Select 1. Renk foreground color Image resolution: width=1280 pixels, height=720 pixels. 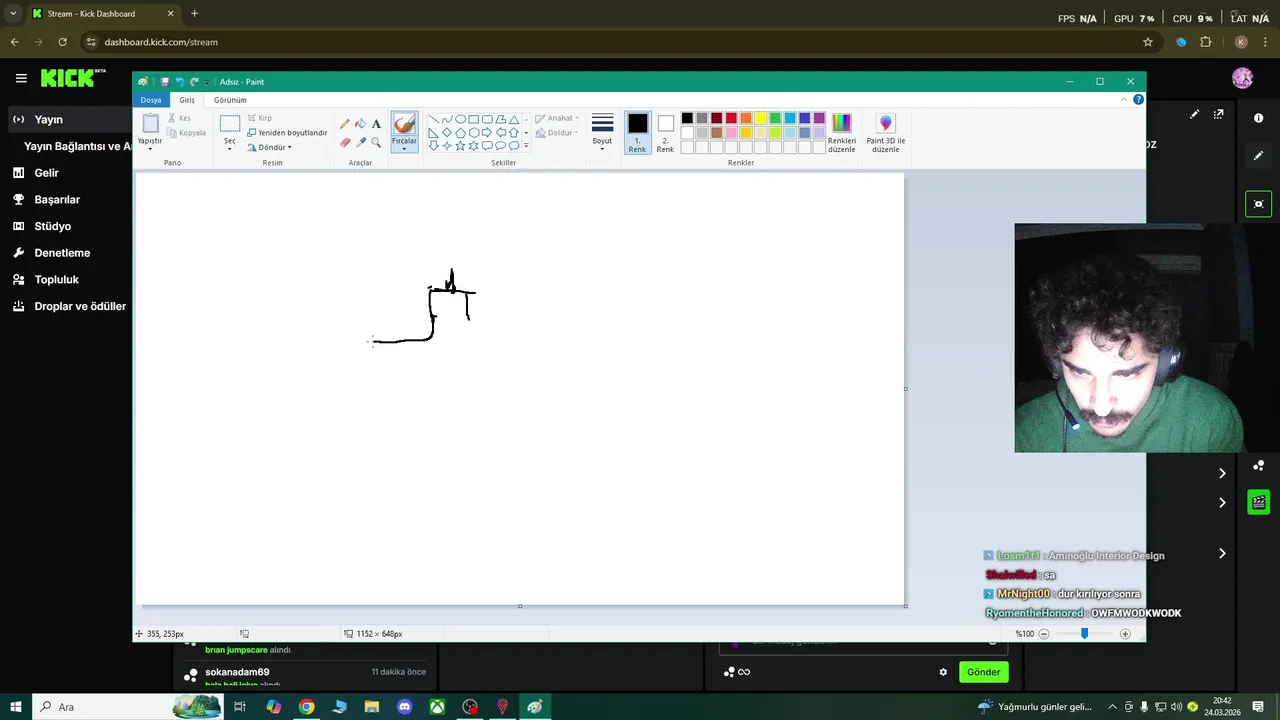(637, 133)
